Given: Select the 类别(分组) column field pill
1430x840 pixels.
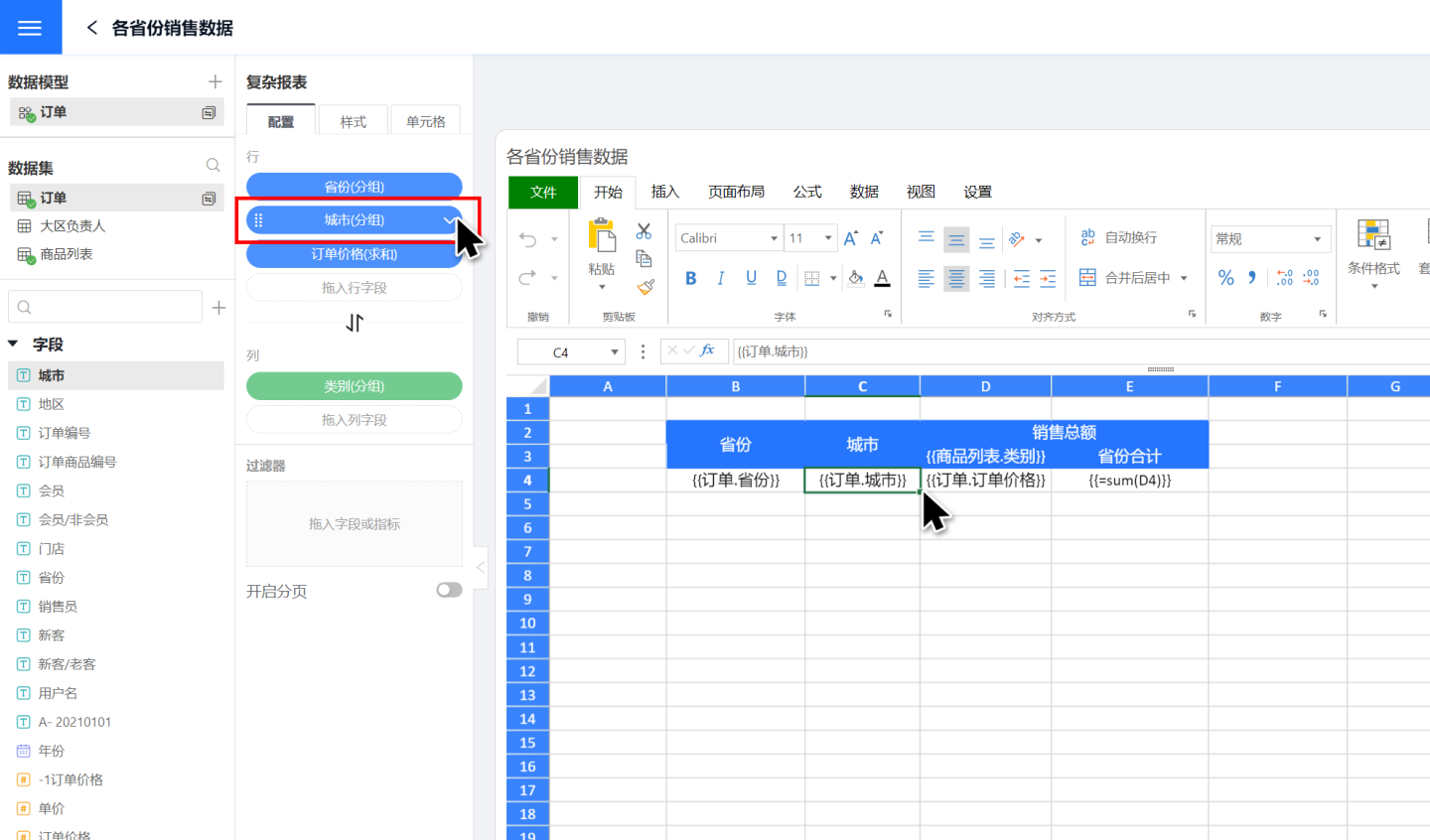Looking at the screenshot, I should pos(354,386).
